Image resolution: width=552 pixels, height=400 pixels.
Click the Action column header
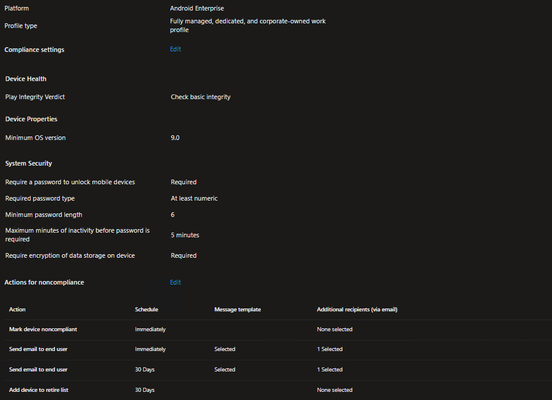tap(17, 310)
